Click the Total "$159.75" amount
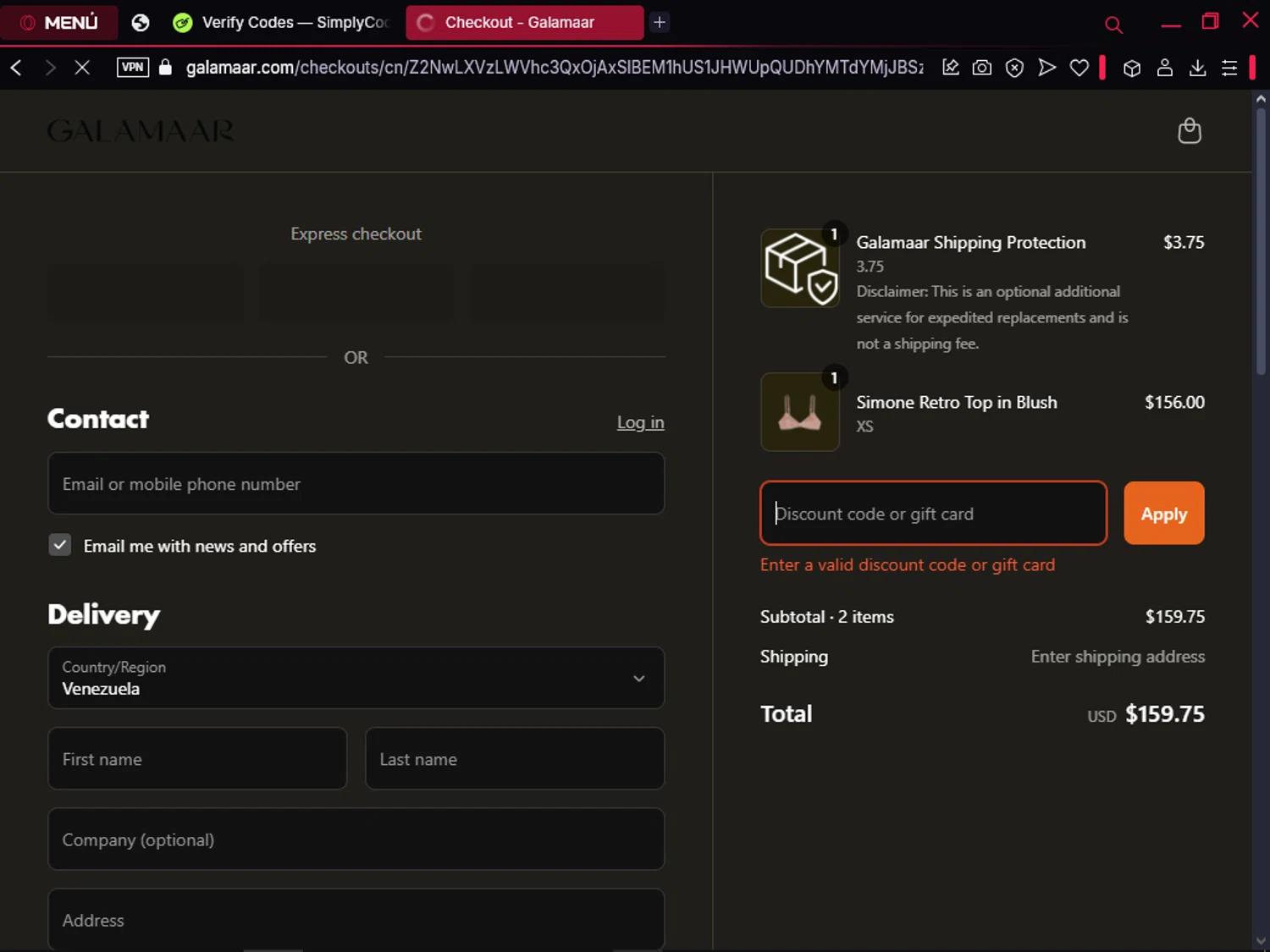This screenshot has height=952, width=1270. point(1165,714)
